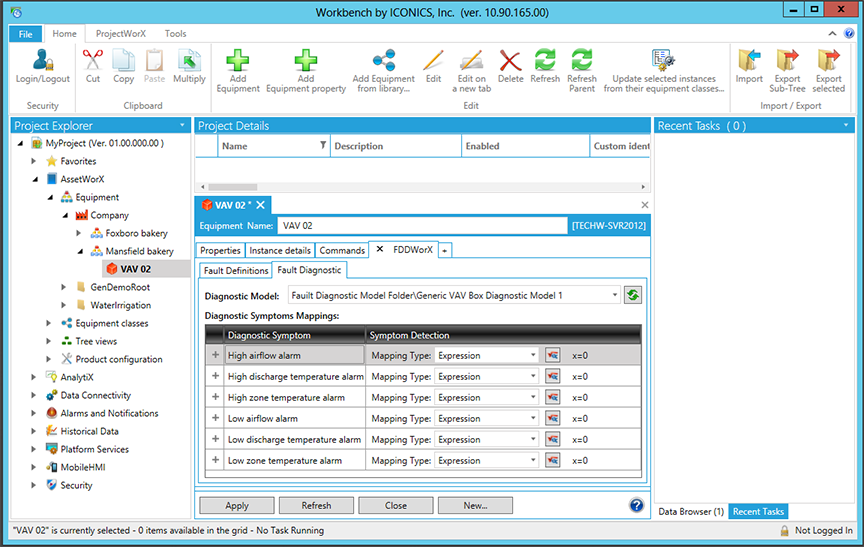Screen dimensions: 864x547
Task: Click the Refresh Parent icon
Action: pos(581,61)
